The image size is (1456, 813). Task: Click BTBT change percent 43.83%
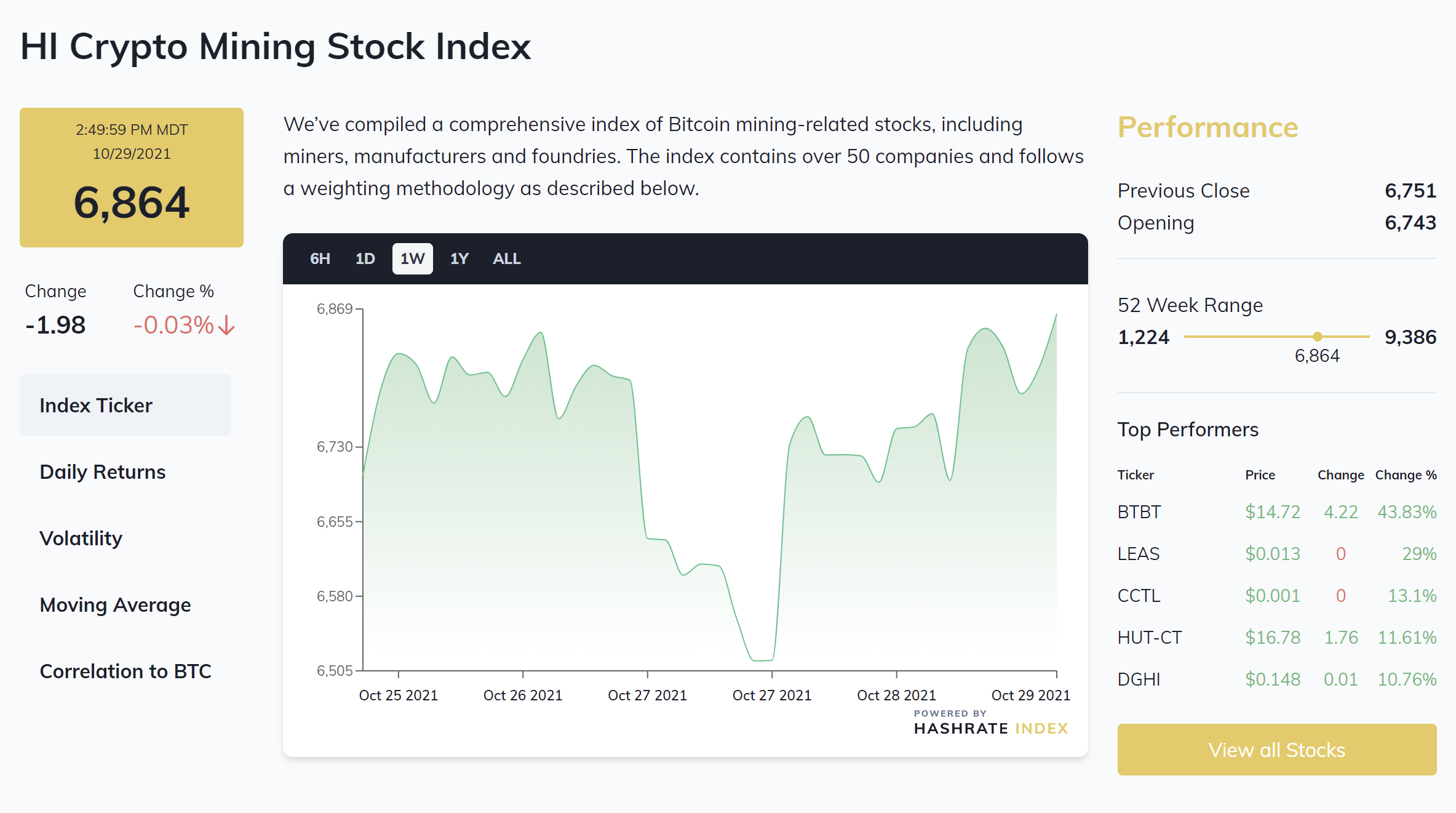pyautogui.click(x=1407, y=512)
